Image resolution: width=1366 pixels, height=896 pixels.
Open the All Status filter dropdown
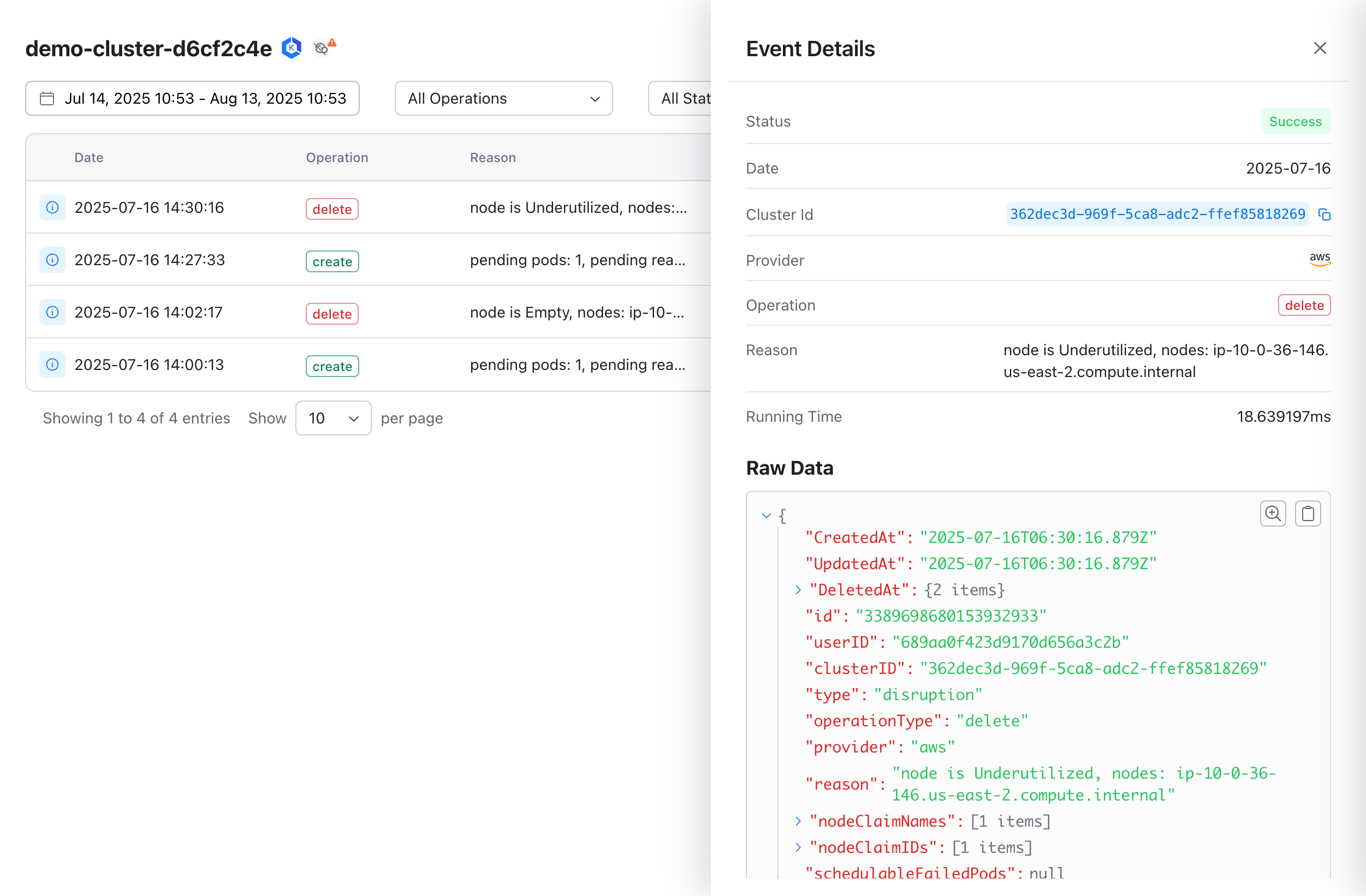(x=683, y=99)
